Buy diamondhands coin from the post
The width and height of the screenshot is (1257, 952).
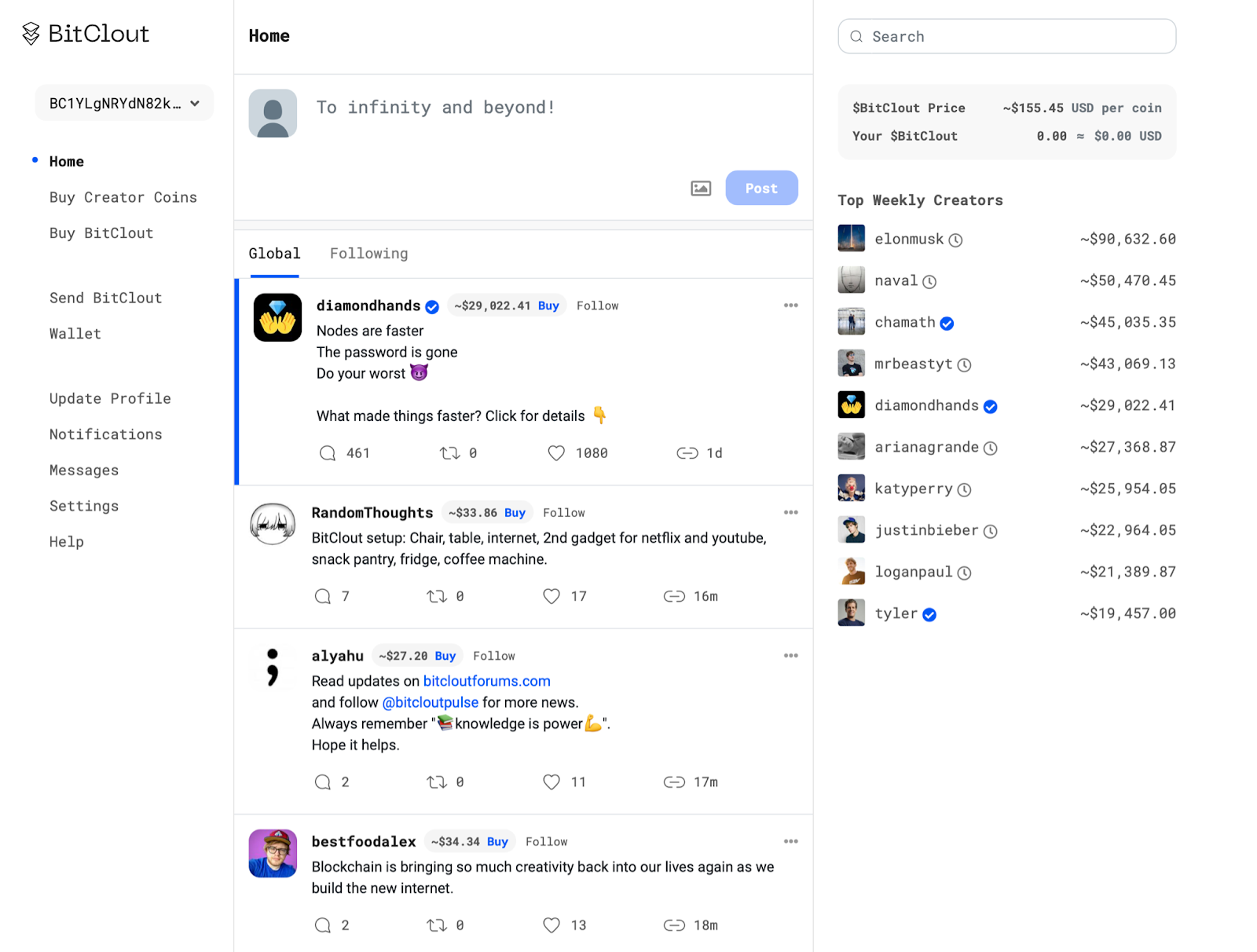(x=548, y=306)
